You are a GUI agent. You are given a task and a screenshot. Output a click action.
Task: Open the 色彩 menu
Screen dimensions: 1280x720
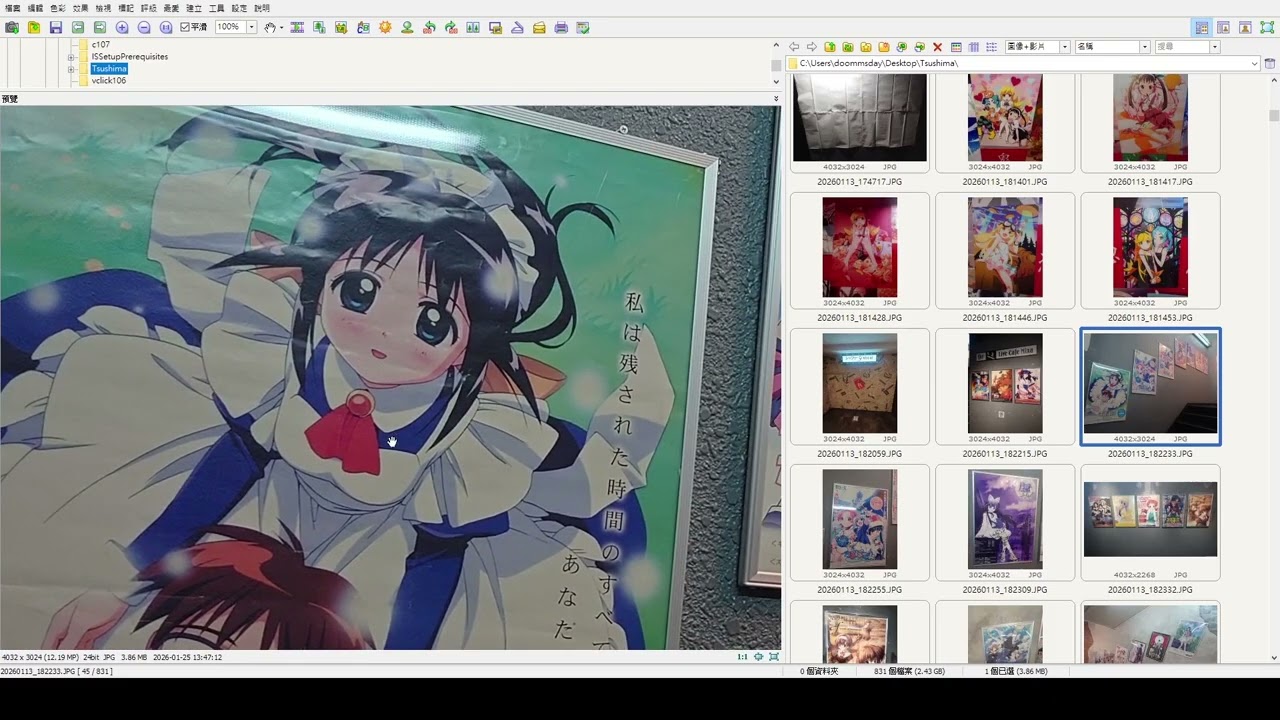pos(58,8)
